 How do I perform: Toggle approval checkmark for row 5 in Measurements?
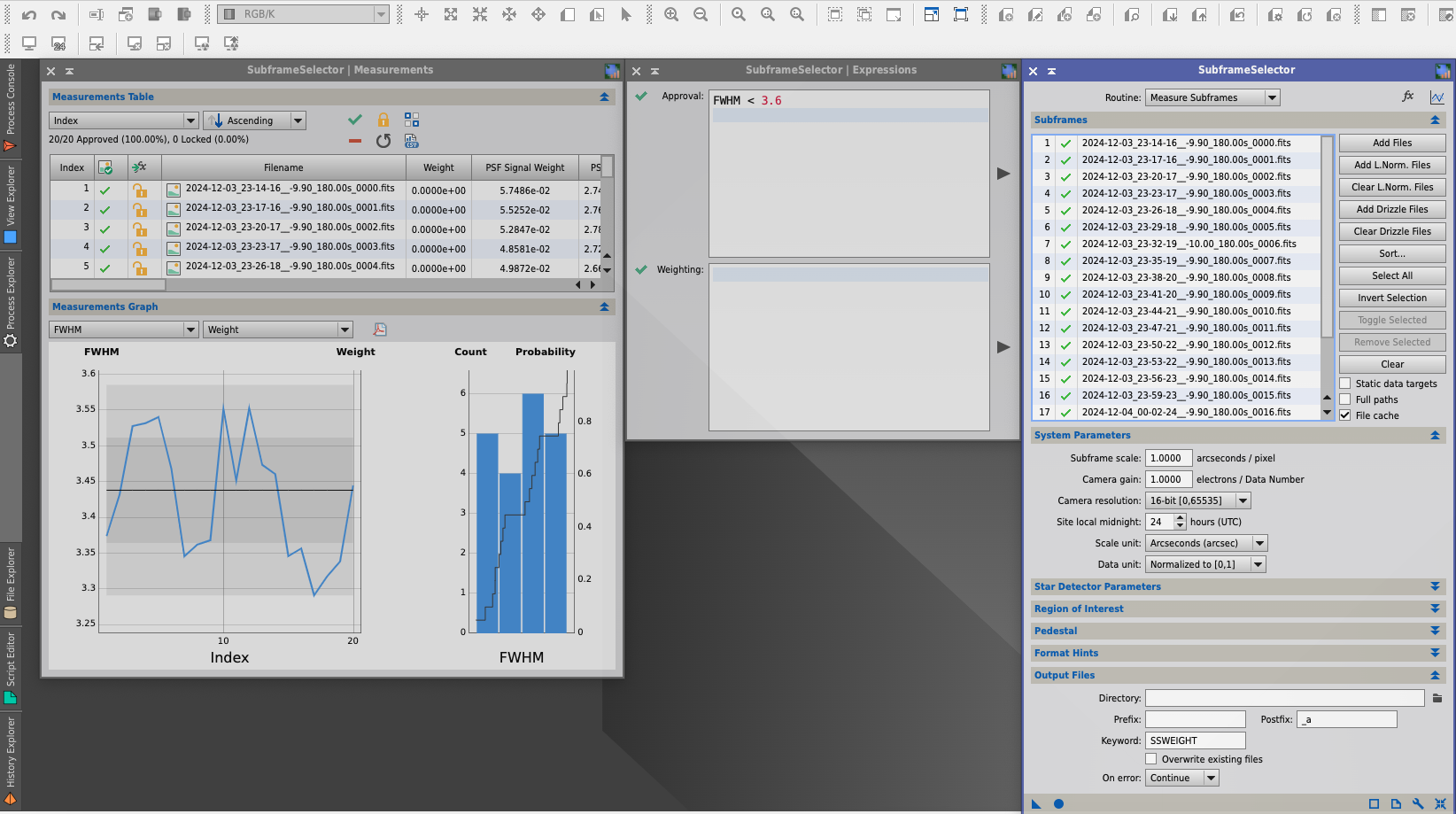click(x=105, y=267)
